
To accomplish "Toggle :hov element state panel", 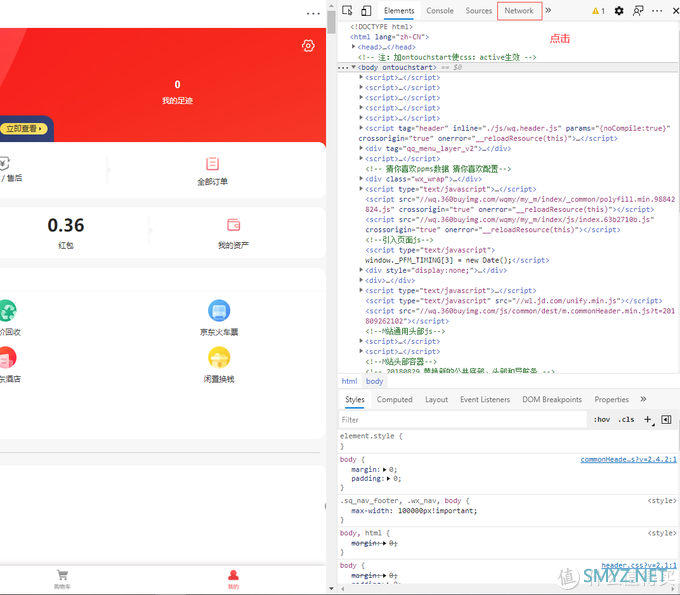I will click(x=602, y=419).
